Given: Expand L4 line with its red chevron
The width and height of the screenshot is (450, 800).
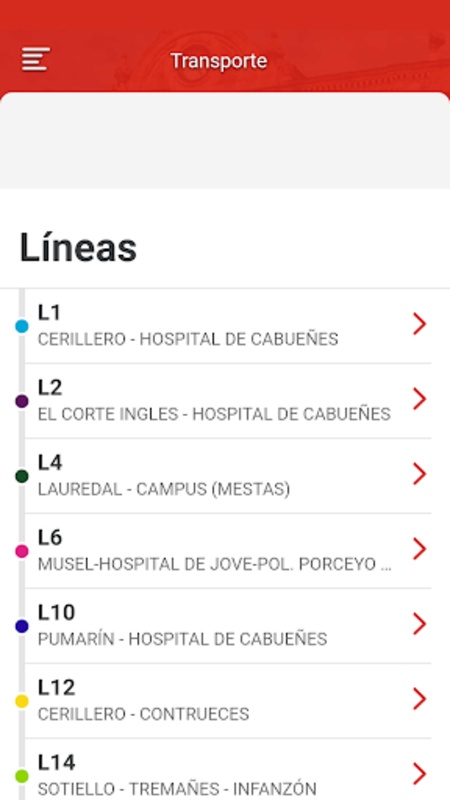Looking at the screenshot, I should [x=419, y=474].
